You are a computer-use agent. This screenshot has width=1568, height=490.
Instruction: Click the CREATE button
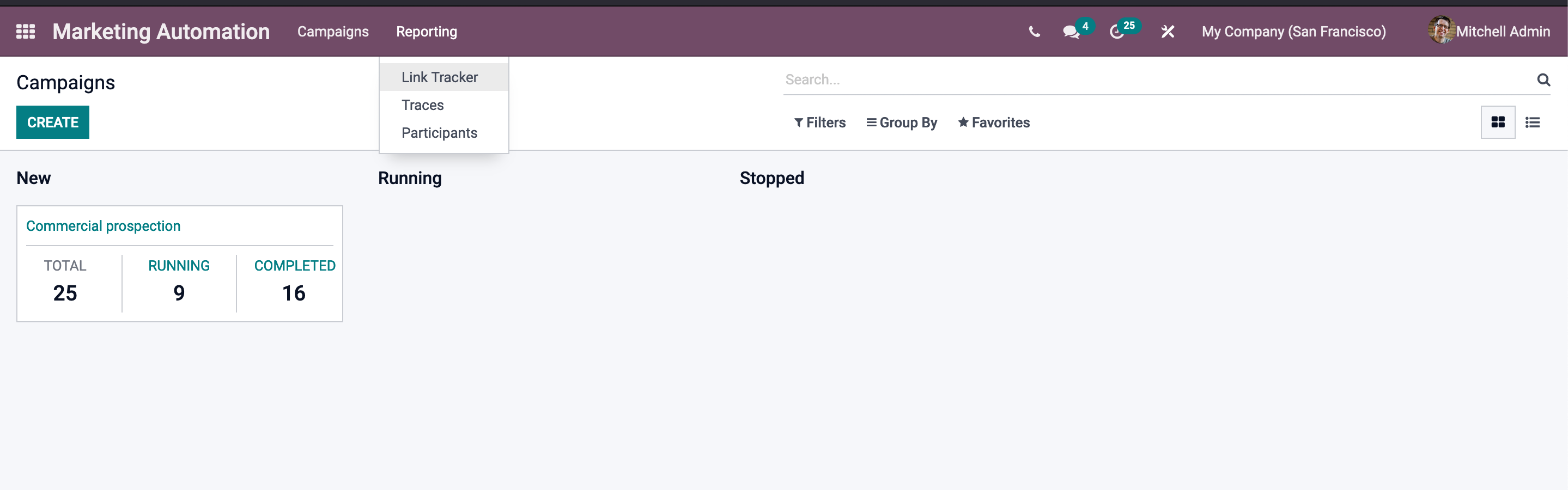coord(53,122)
